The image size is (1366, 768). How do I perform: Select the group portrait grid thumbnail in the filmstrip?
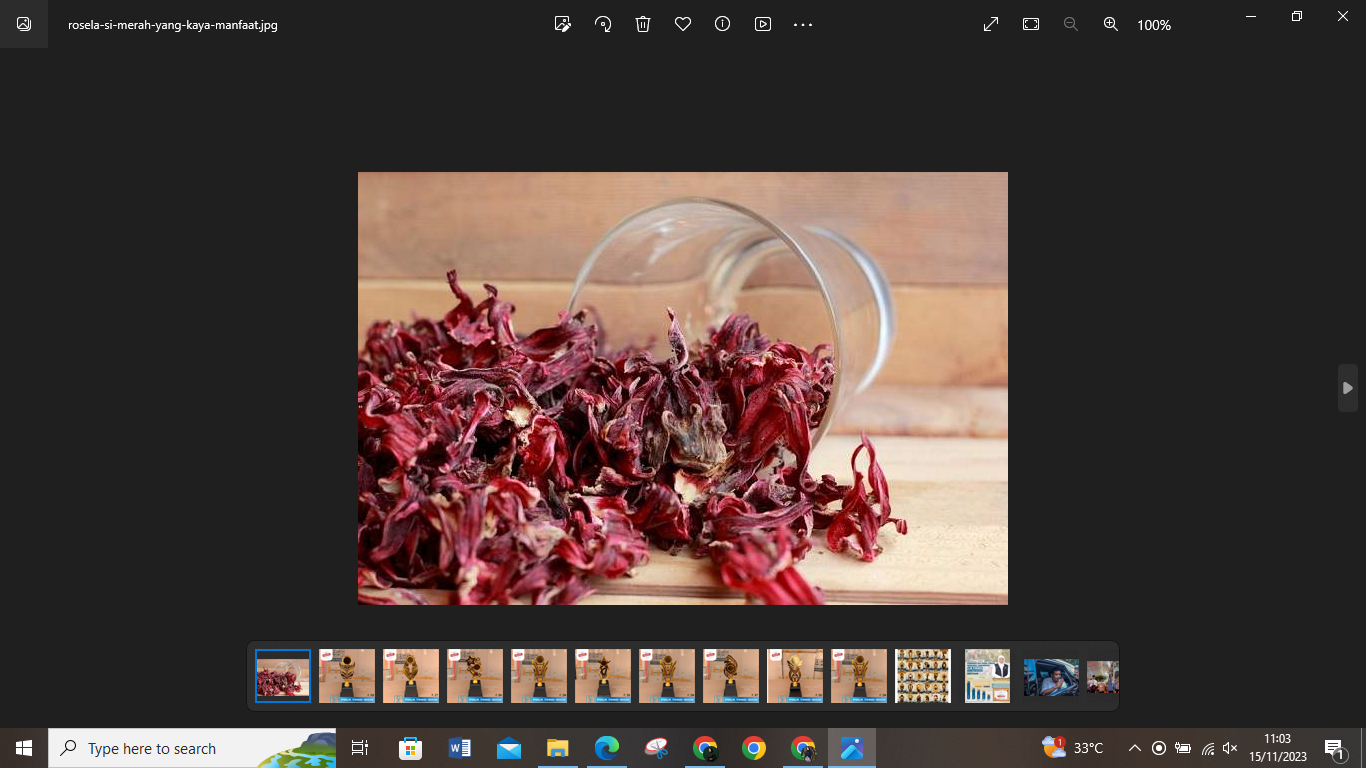(x=923, y=676)
